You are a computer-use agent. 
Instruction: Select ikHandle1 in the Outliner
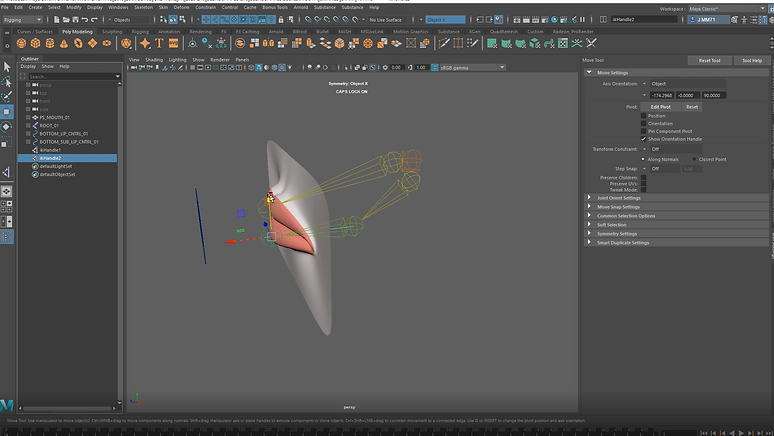pos(50,150)
